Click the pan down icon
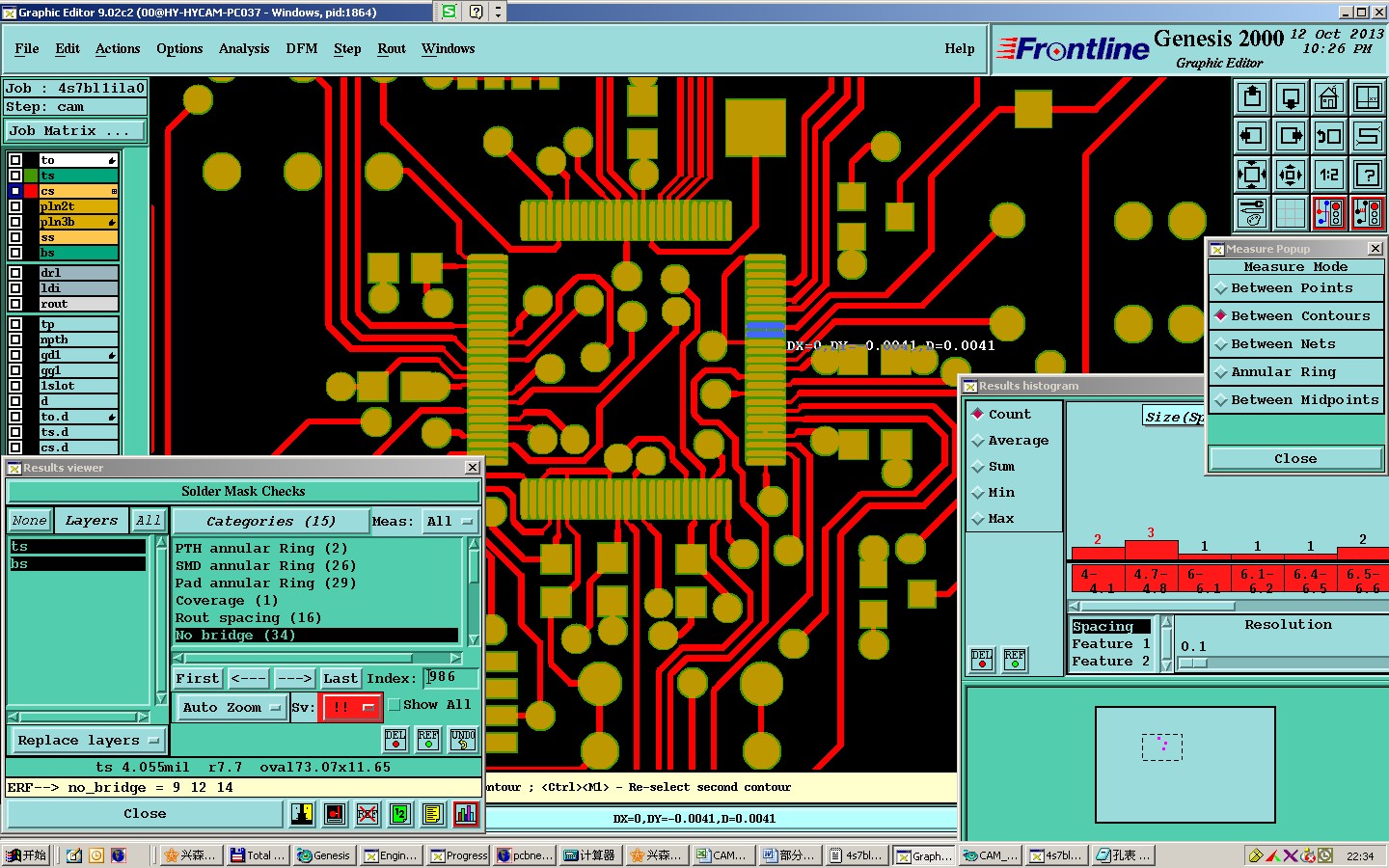 [1291, 97]
